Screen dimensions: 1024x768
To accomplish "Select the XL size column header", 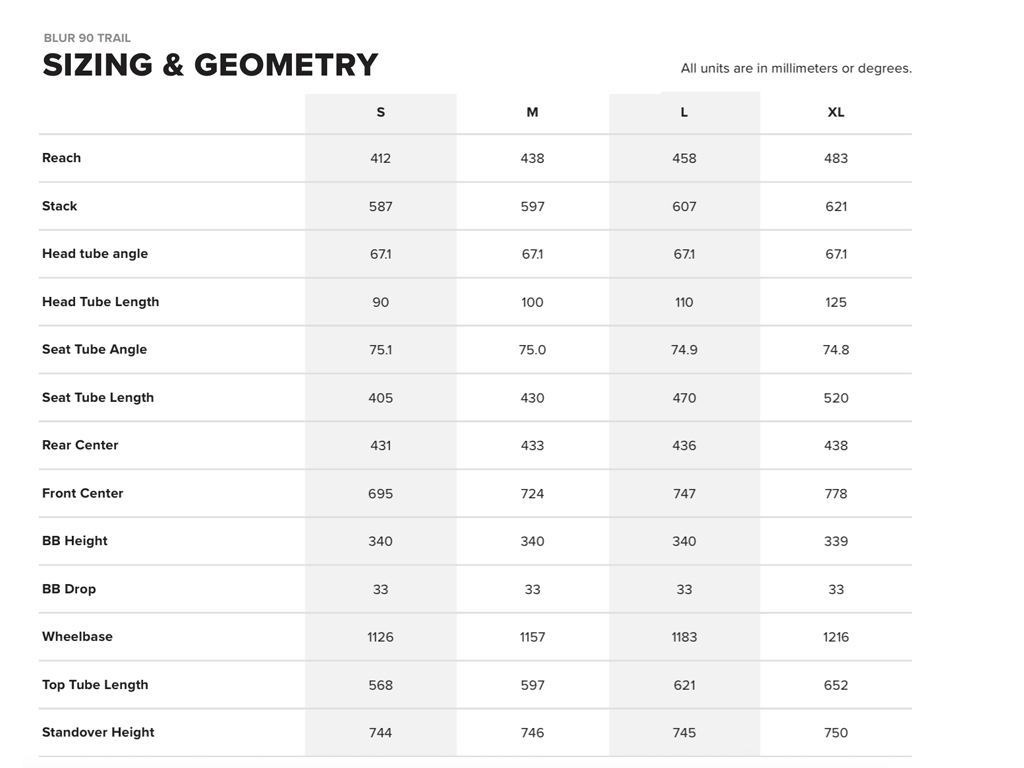I will tap(836, 113).
